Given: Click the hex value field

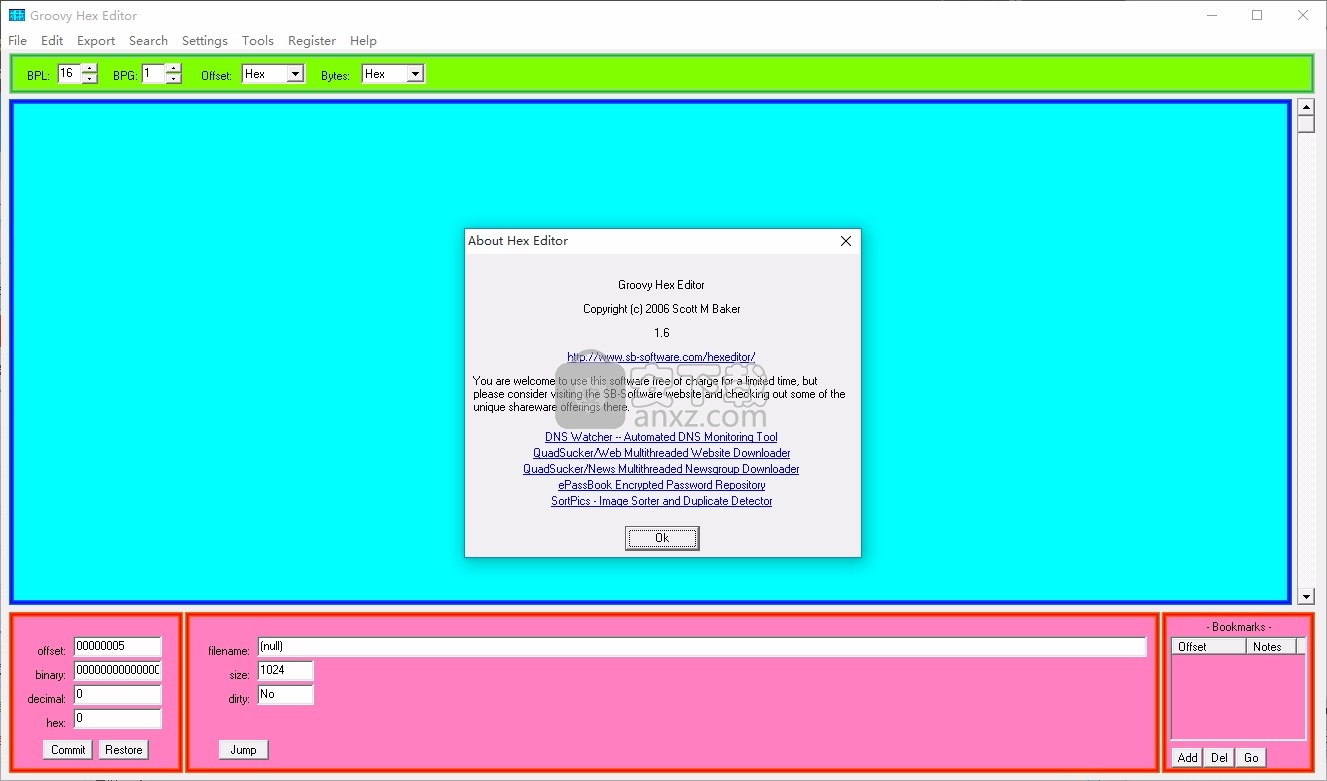Looking at the screenshot, I should click(x=118, y=719).
